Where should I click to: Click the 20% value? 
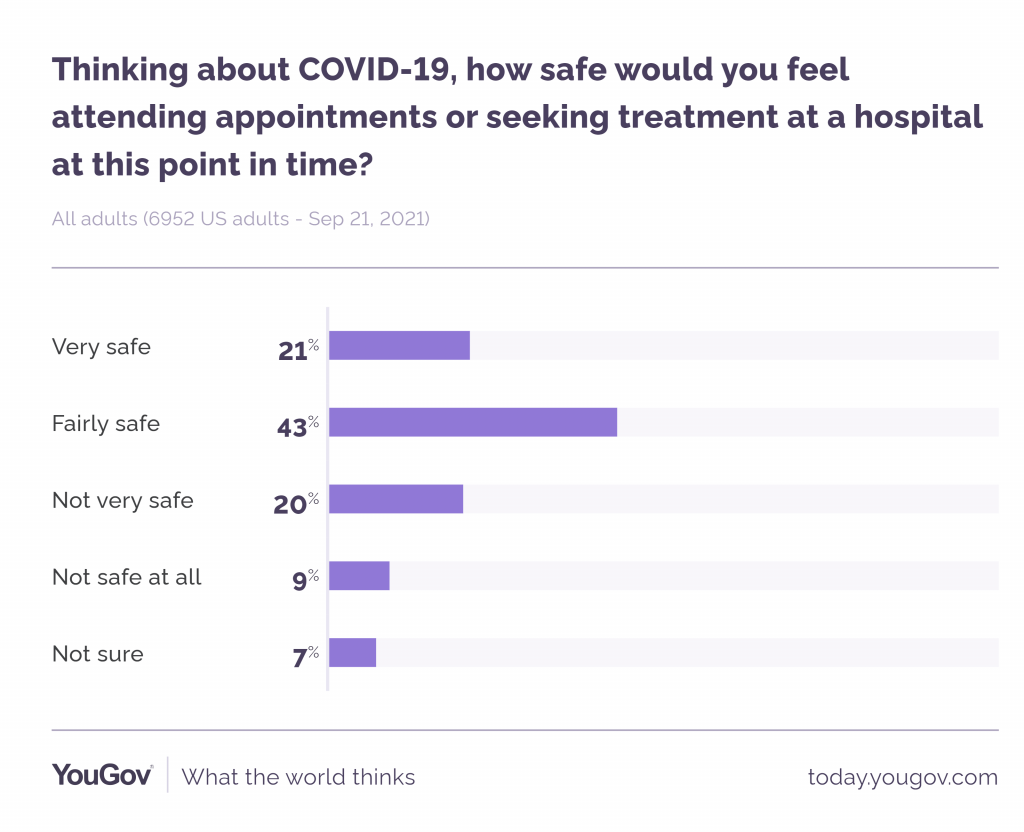click(296, 502)
